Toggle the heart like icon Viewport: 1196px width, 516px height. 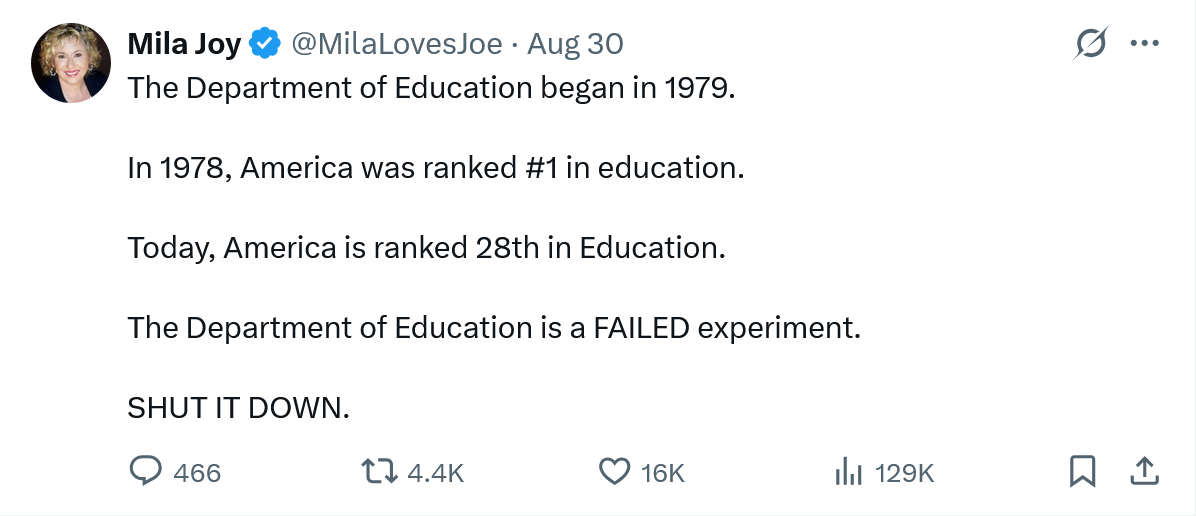tap(614, 472)
